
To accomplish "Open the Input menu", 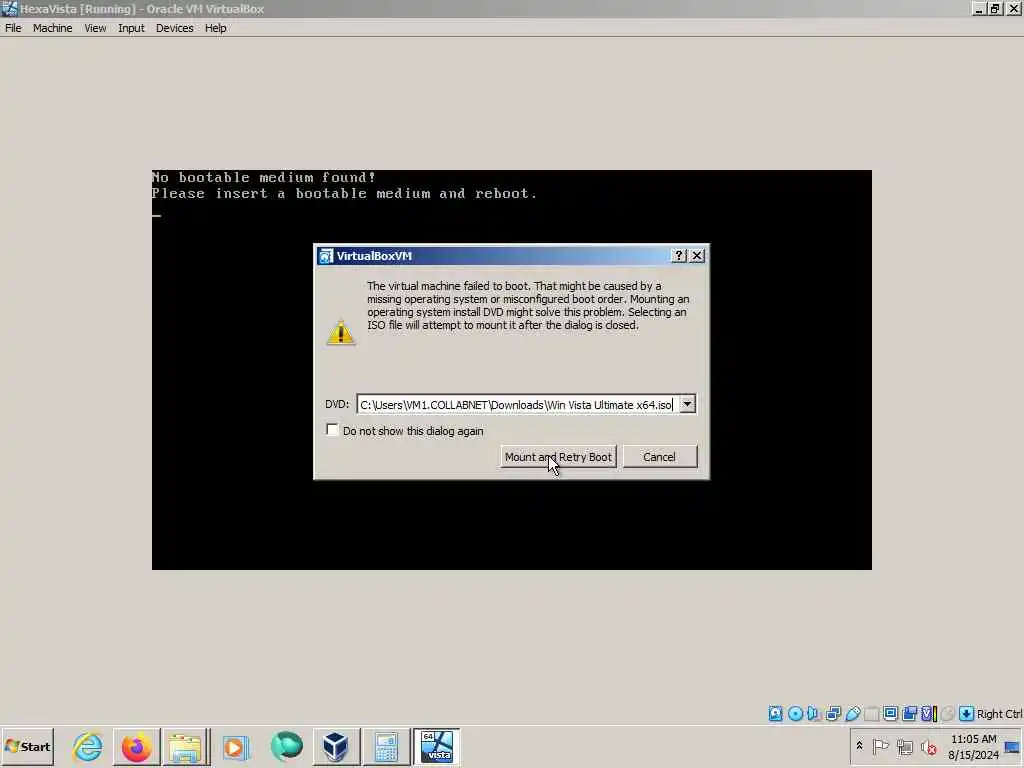I will (131, 28).
